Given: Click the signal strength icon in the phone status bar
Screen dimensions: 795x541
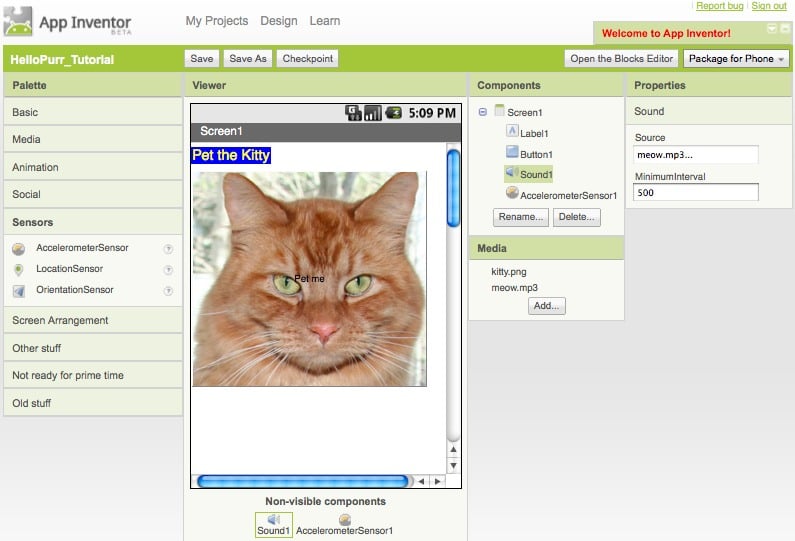Looking at the screenshot, I should point(373,113).
